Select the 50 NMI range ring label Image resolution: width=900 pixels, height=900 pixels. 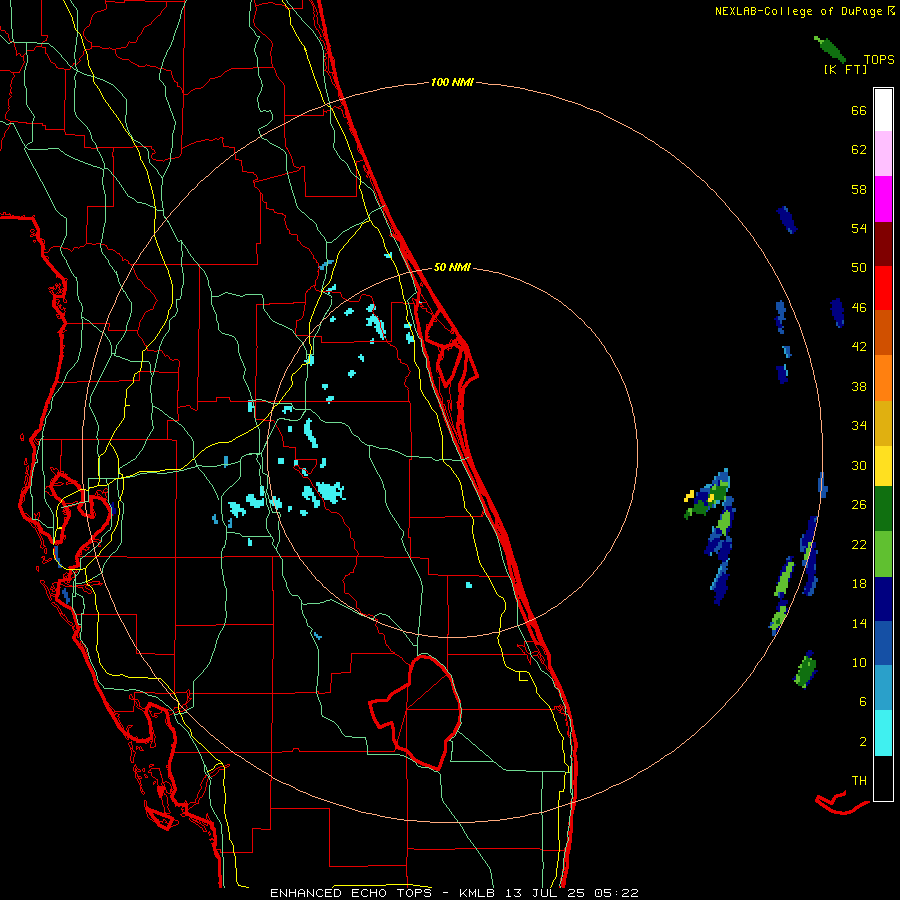(452, 267)
